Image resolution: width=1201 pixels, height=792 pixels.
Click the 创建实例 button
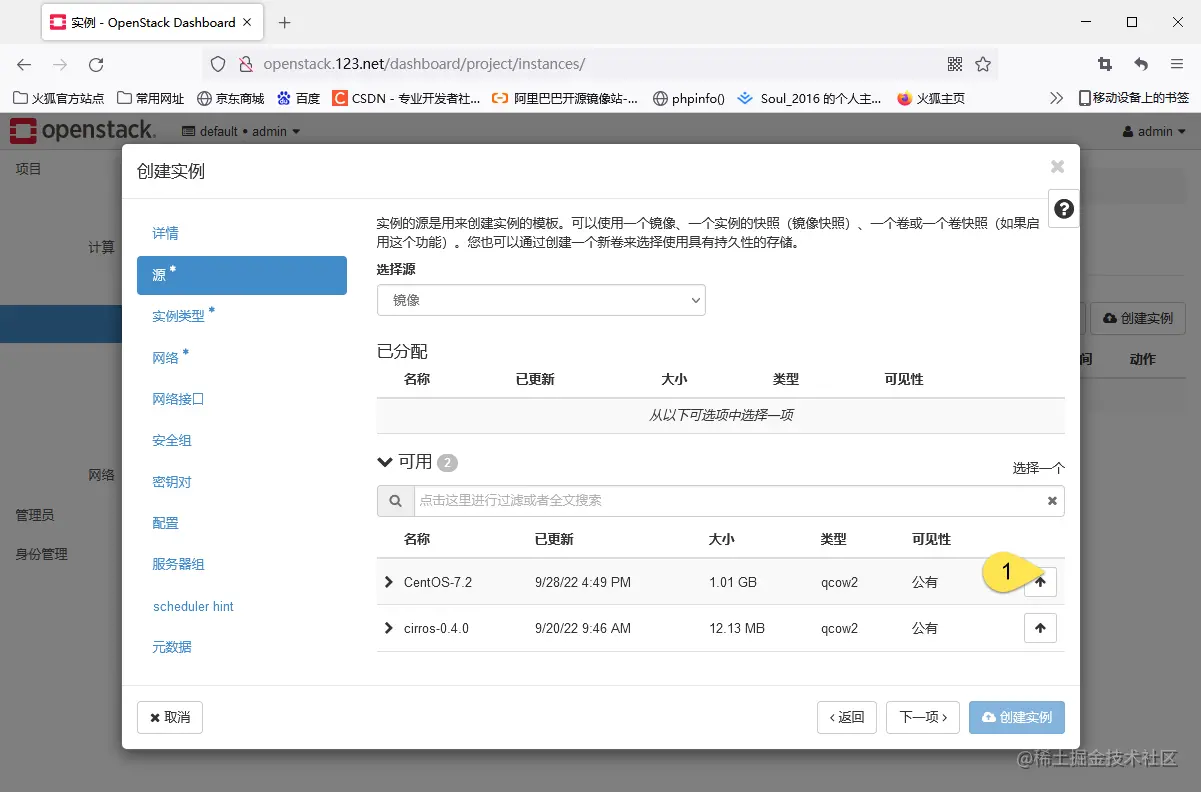click(1016, 717)
